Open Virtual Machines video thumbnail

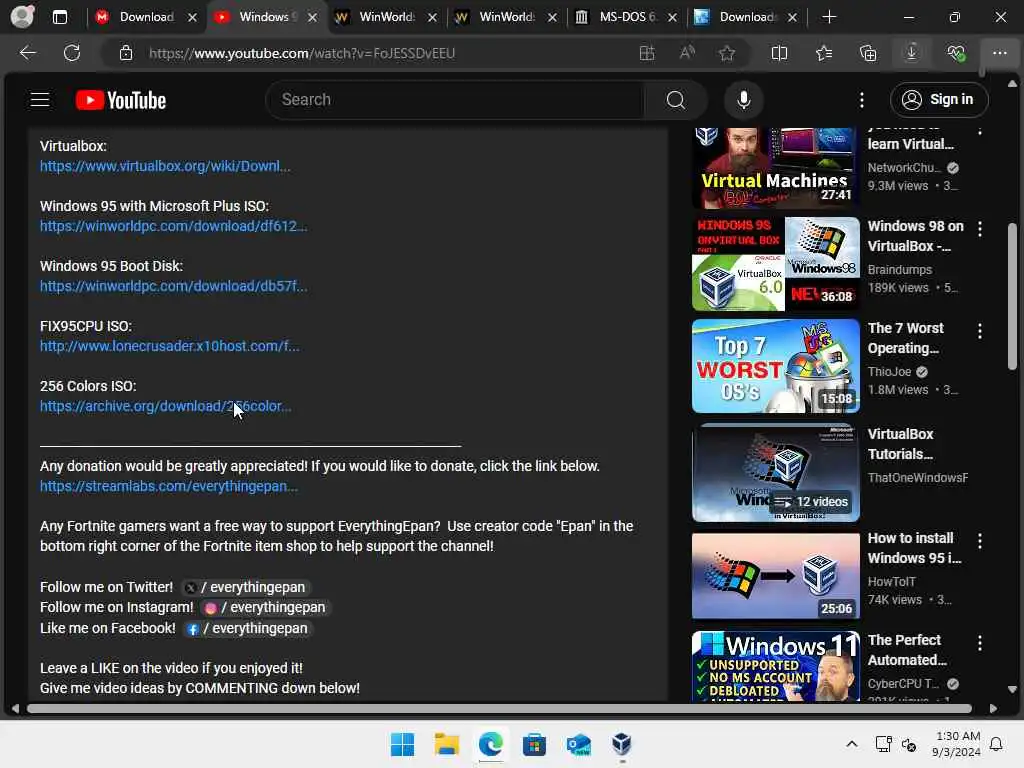[775, 167]
